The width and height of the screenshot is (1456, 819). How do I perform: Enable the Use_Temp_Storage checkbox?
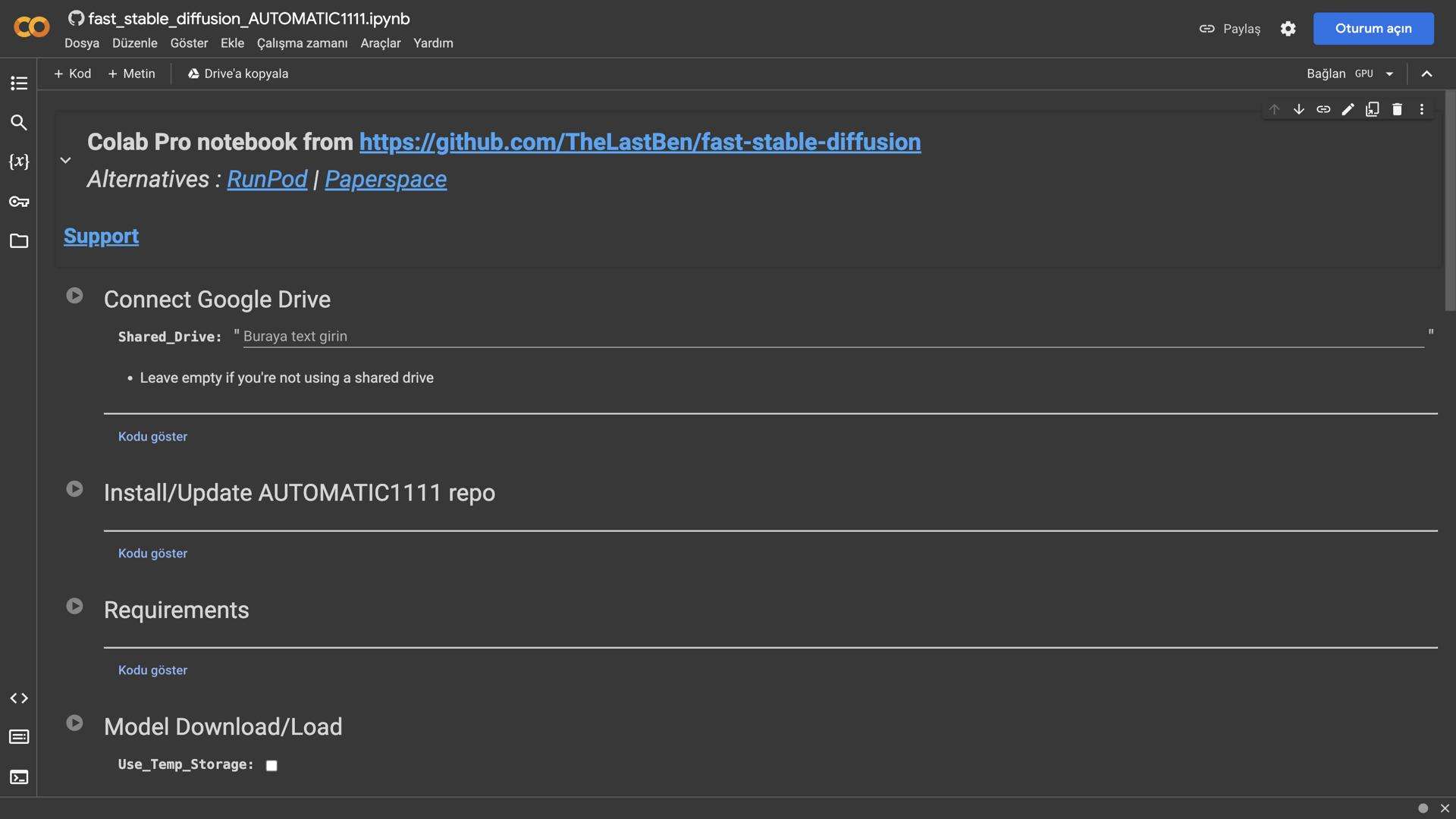tap(271, 765)
